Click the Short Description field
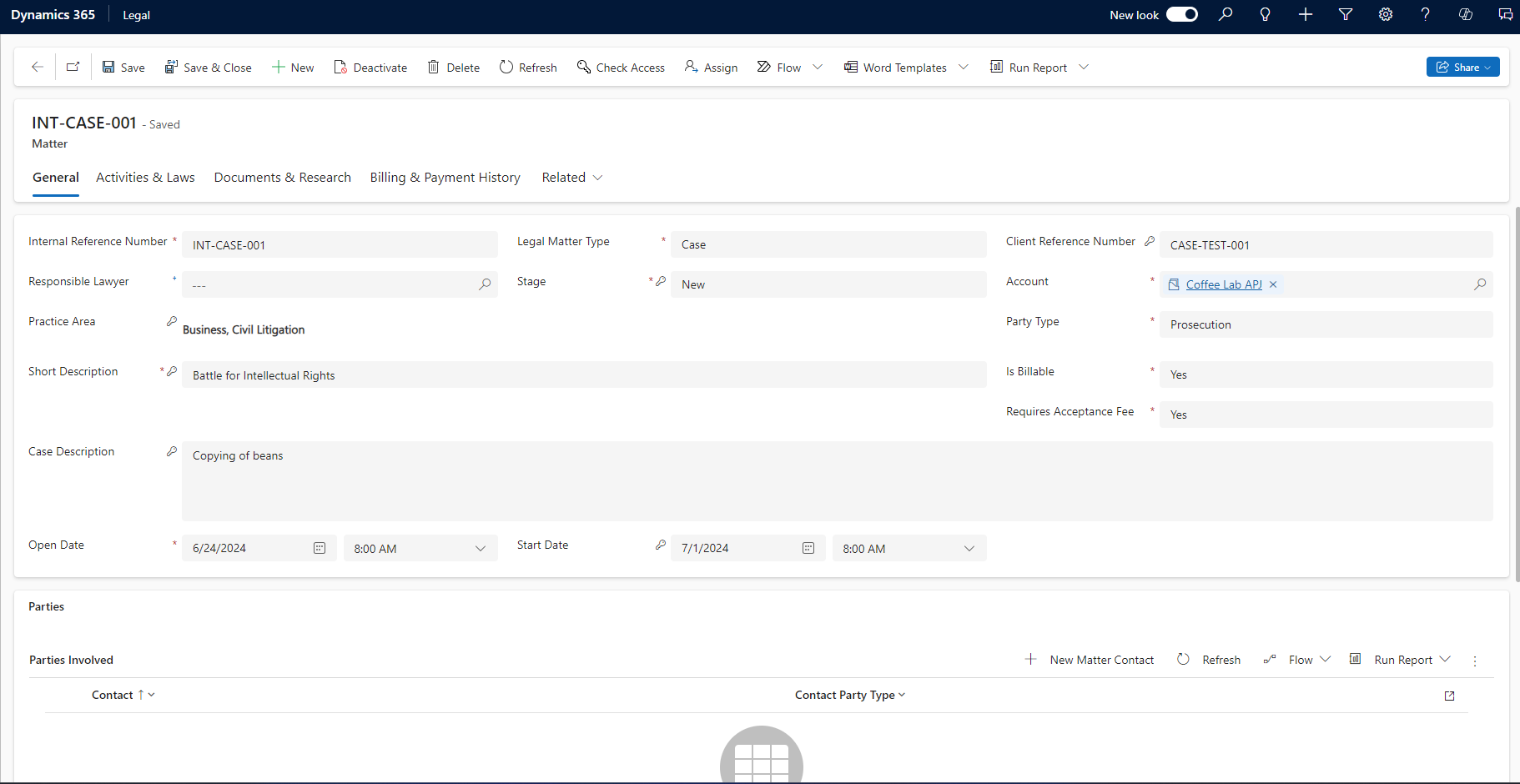The width and height of the screenshot is (1520, 784). coord(584,374)
